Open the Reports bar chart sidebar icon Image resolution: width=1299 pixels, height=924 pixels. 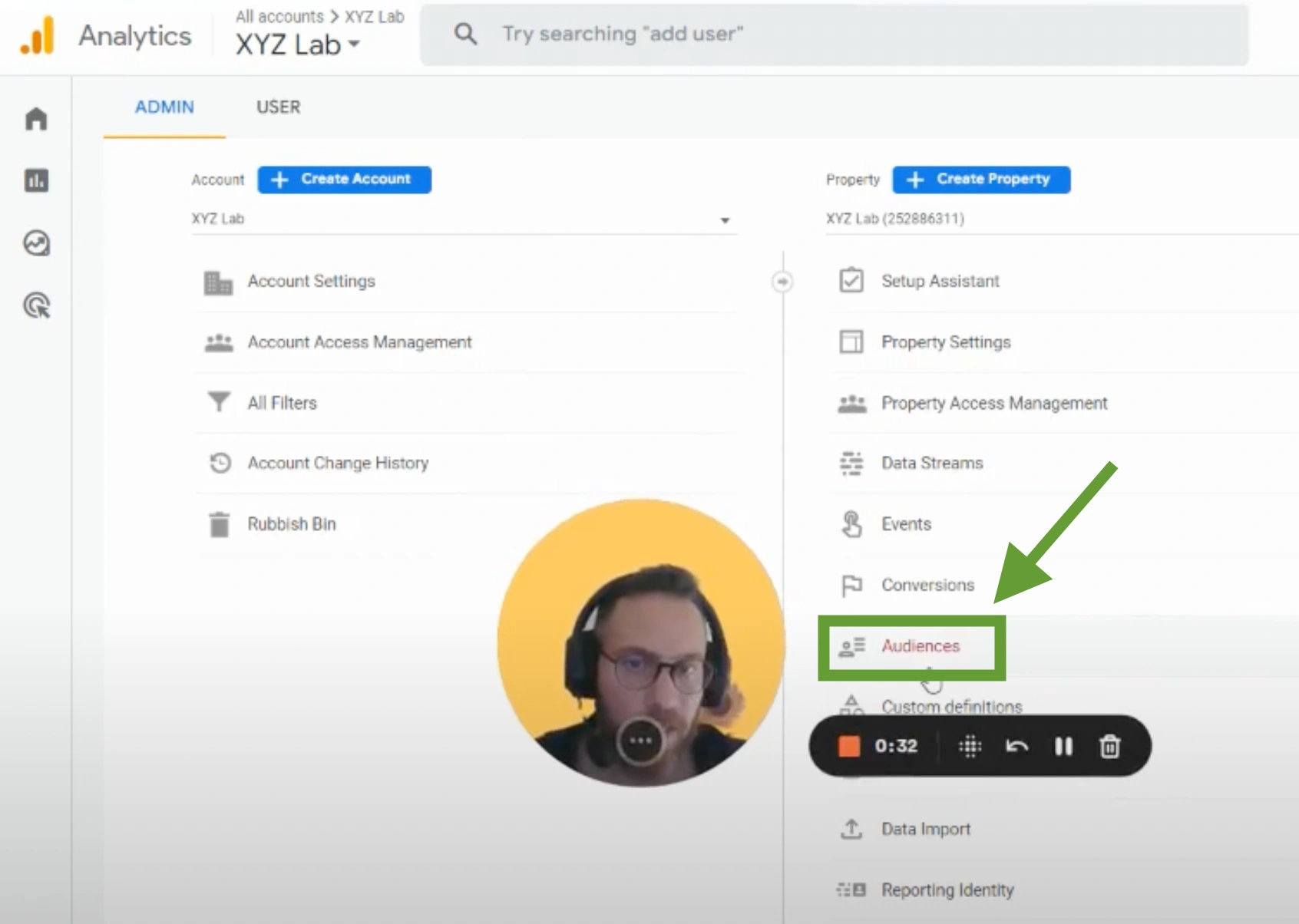(36, 181)
